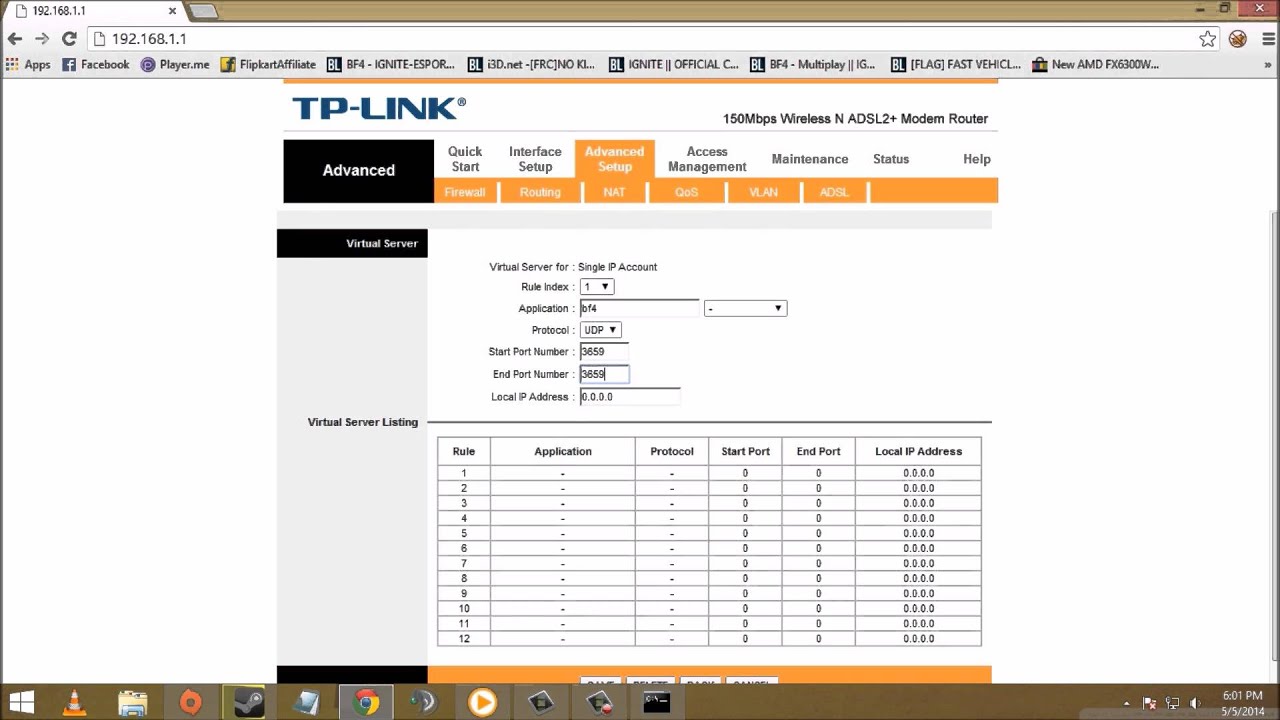Open Steam from the taskbar
The height and width of the screenshot is (720, 1280).
coord(249,702)
